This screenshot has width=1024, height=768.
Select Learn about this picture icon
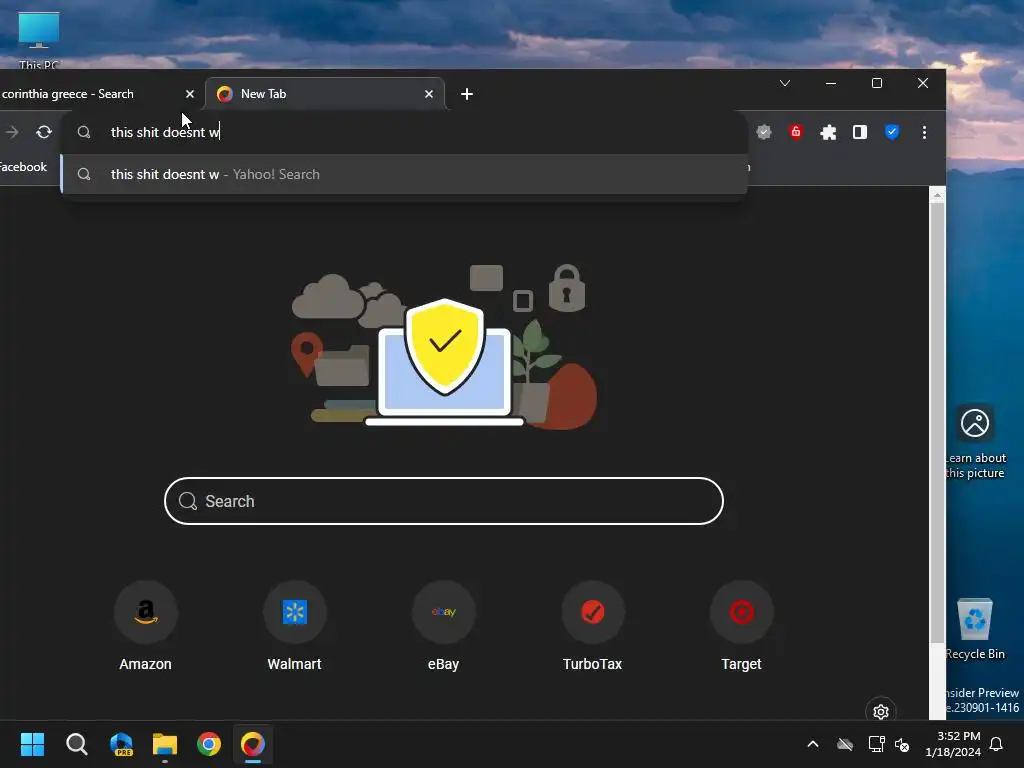click(975, 443)
